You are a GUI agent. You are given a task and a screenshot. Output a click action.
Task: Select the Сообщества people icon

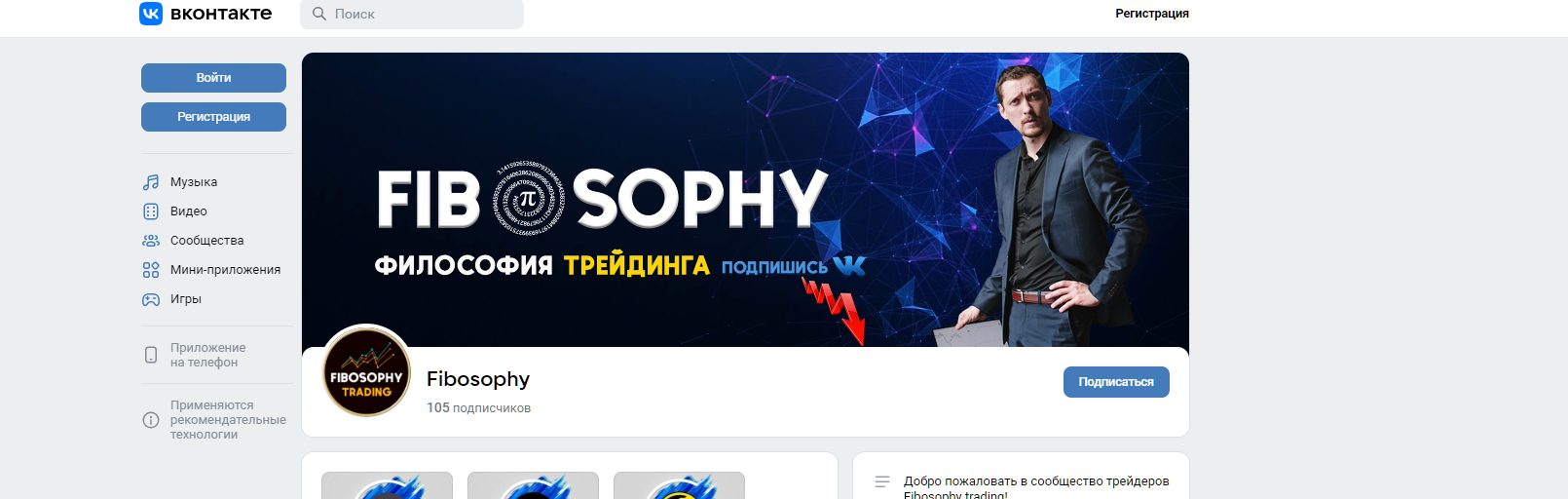[x=151, y=241]
